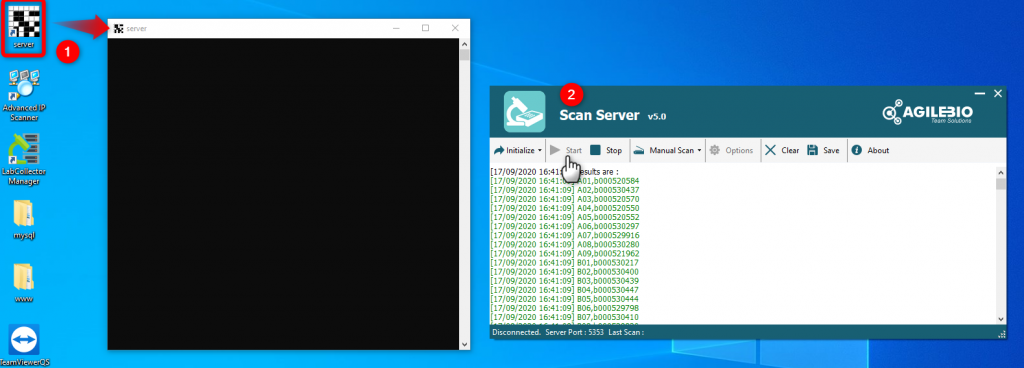Click the Scan Server microscope logo

(x=524, y=112)
